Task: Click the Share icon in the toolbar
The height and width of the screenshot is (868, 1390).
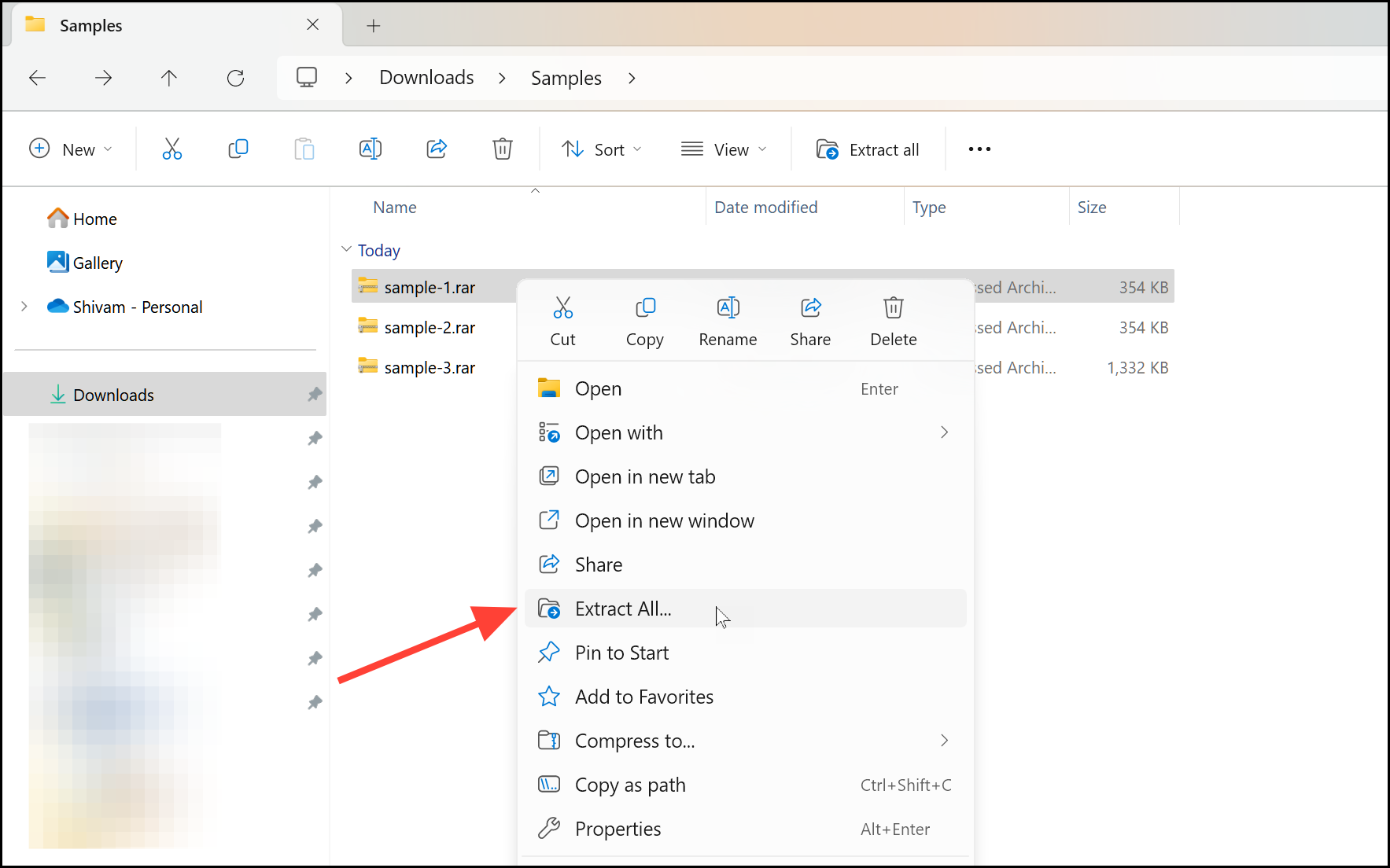Action: pyautogui.click(x=437, y=149)
